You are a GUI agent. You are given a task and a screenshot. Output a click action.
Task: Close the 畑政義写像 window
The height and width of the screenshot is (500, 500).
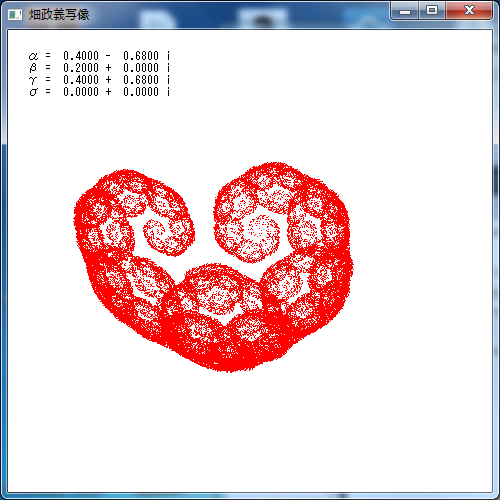469,10
